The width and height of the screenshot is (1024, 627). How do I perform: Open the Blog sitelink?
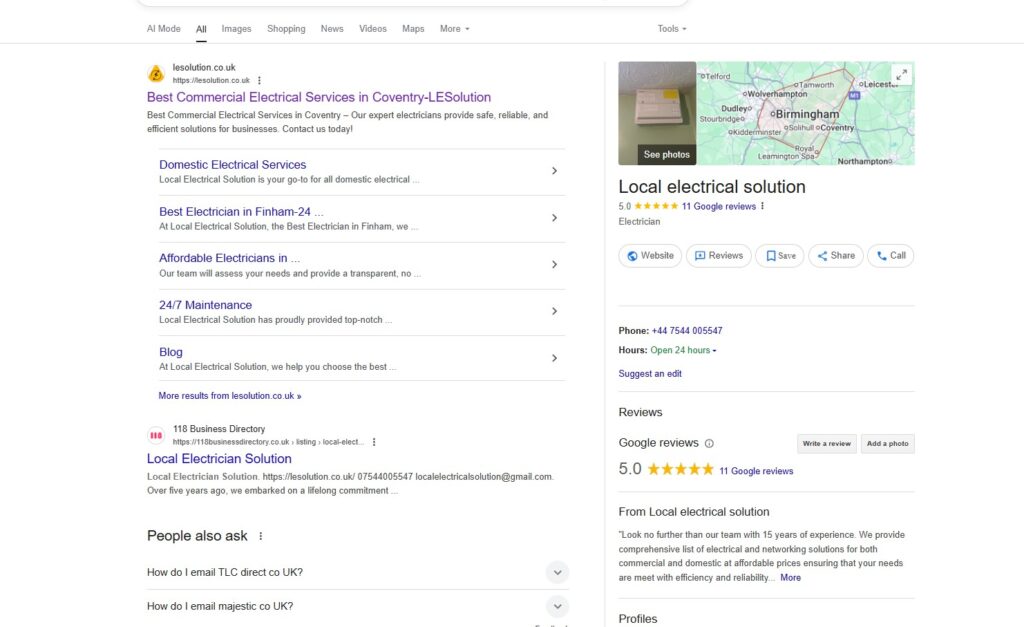pyautogui.click(x=170, y=352)
